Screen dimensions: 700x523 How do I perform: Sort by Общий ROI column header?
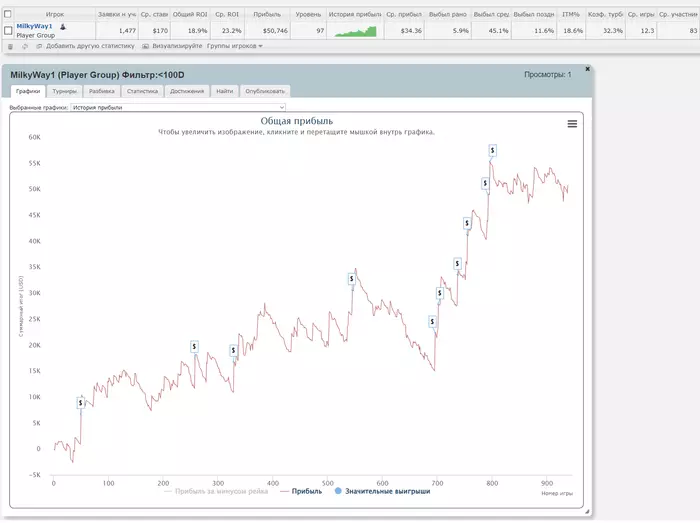pyautogui.click(x=190, y=14)
